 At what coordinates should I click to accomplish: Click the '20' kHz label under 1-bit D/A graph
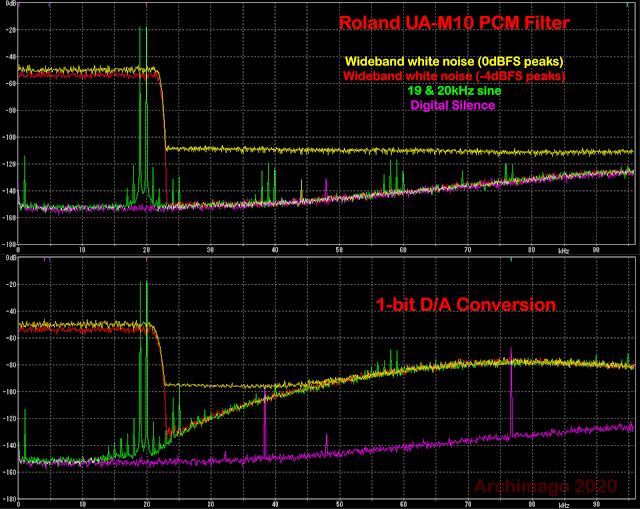[x=146, y=505]
